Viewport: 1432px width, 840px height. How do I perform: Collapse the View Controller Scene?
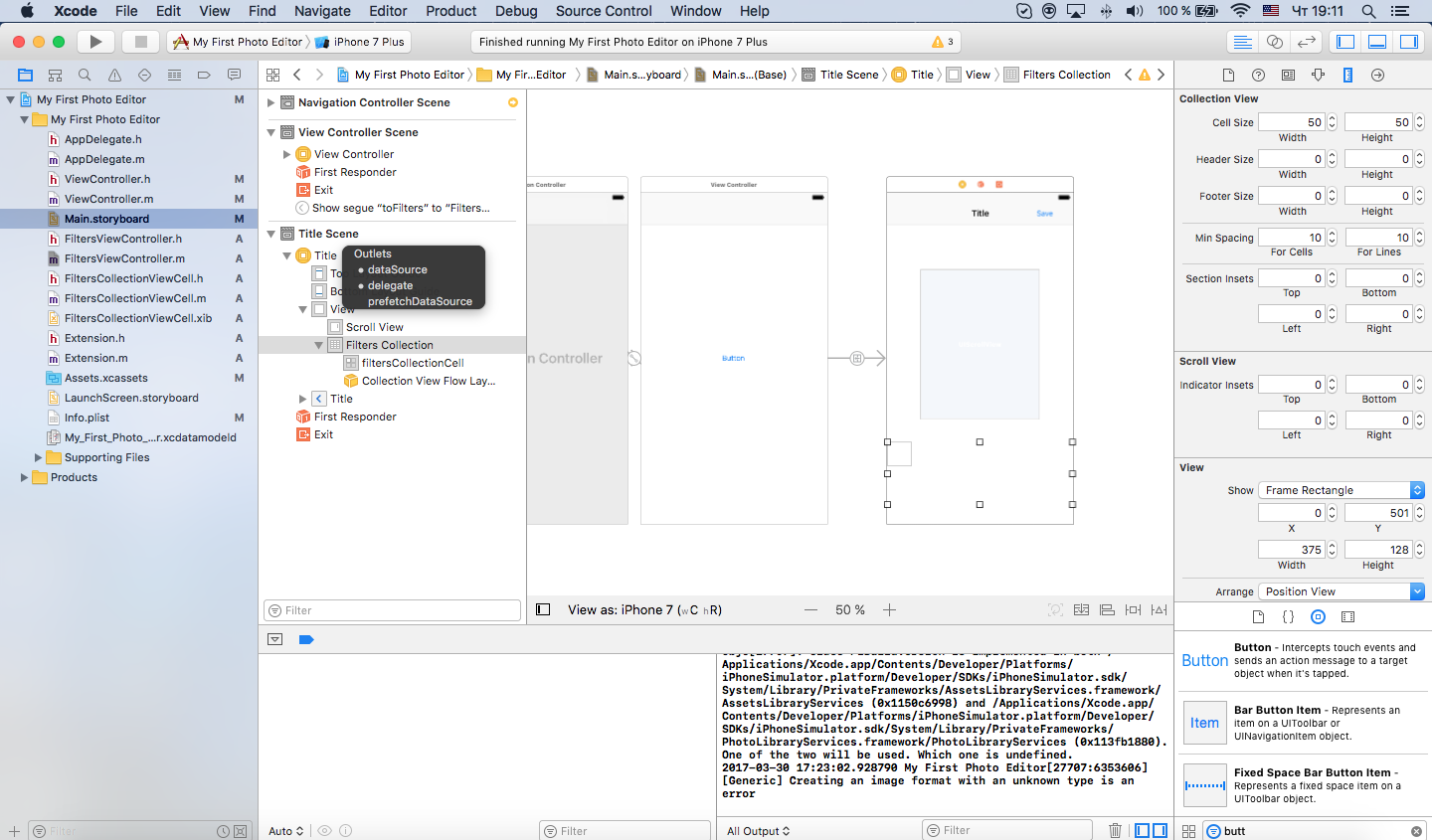pyautogui.click(x=271, y=132)
